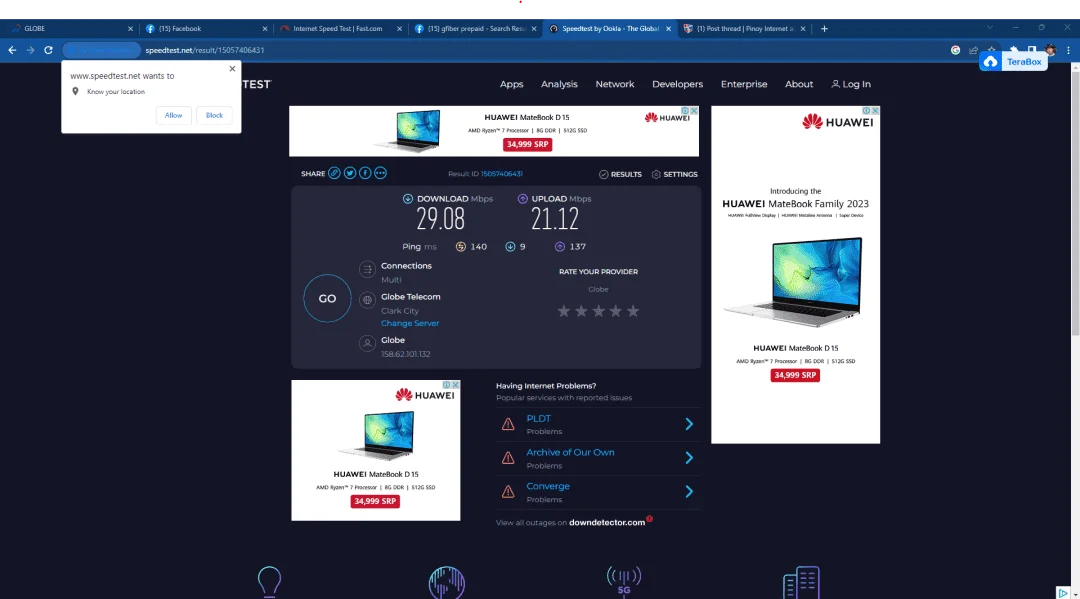This screenshot has width=1080, height=599.
Task: Rate provider Globe five stars
Action: click(633, 311)
